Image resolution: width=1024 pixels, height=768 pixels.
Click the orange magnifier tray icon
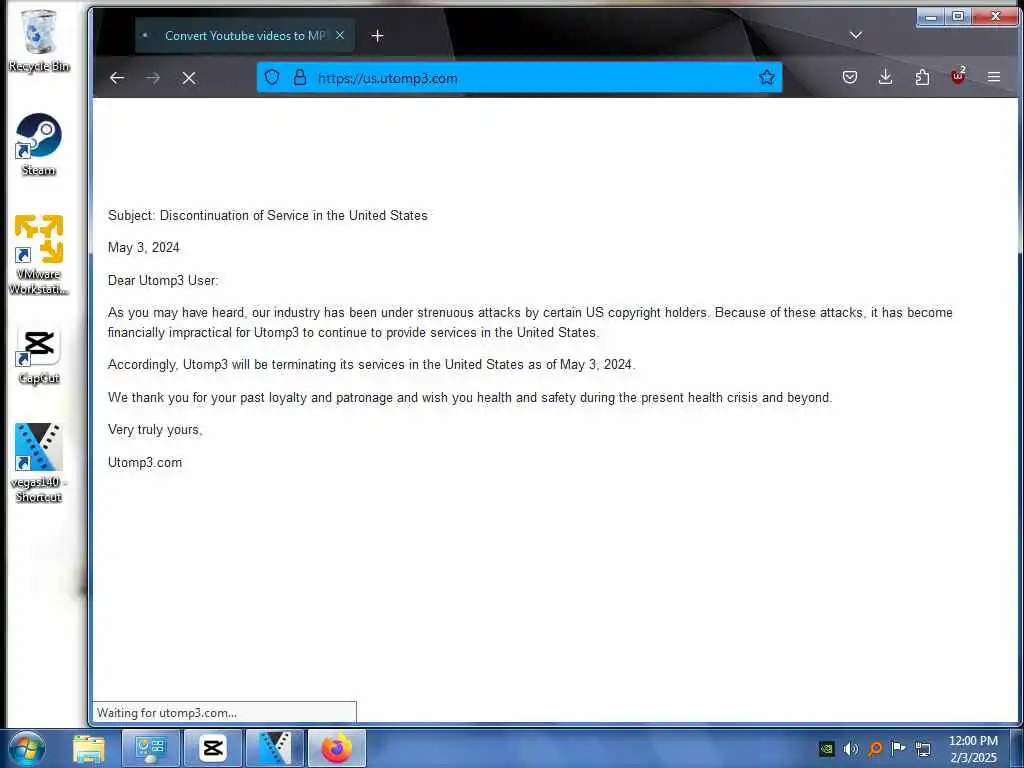(x=875, y=749)
